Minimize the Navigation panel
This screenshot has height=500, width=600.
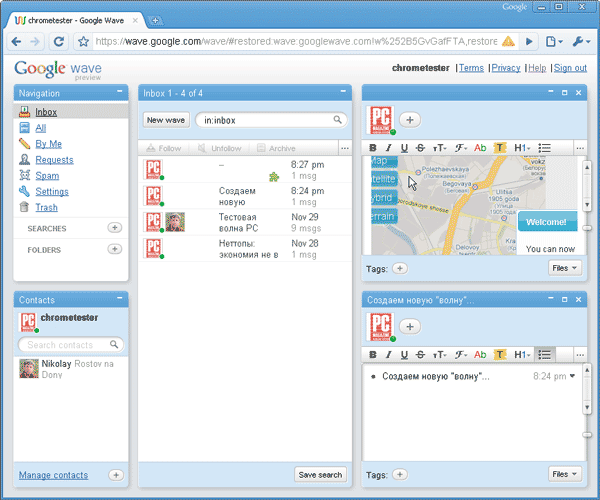(x=120, y=92)
